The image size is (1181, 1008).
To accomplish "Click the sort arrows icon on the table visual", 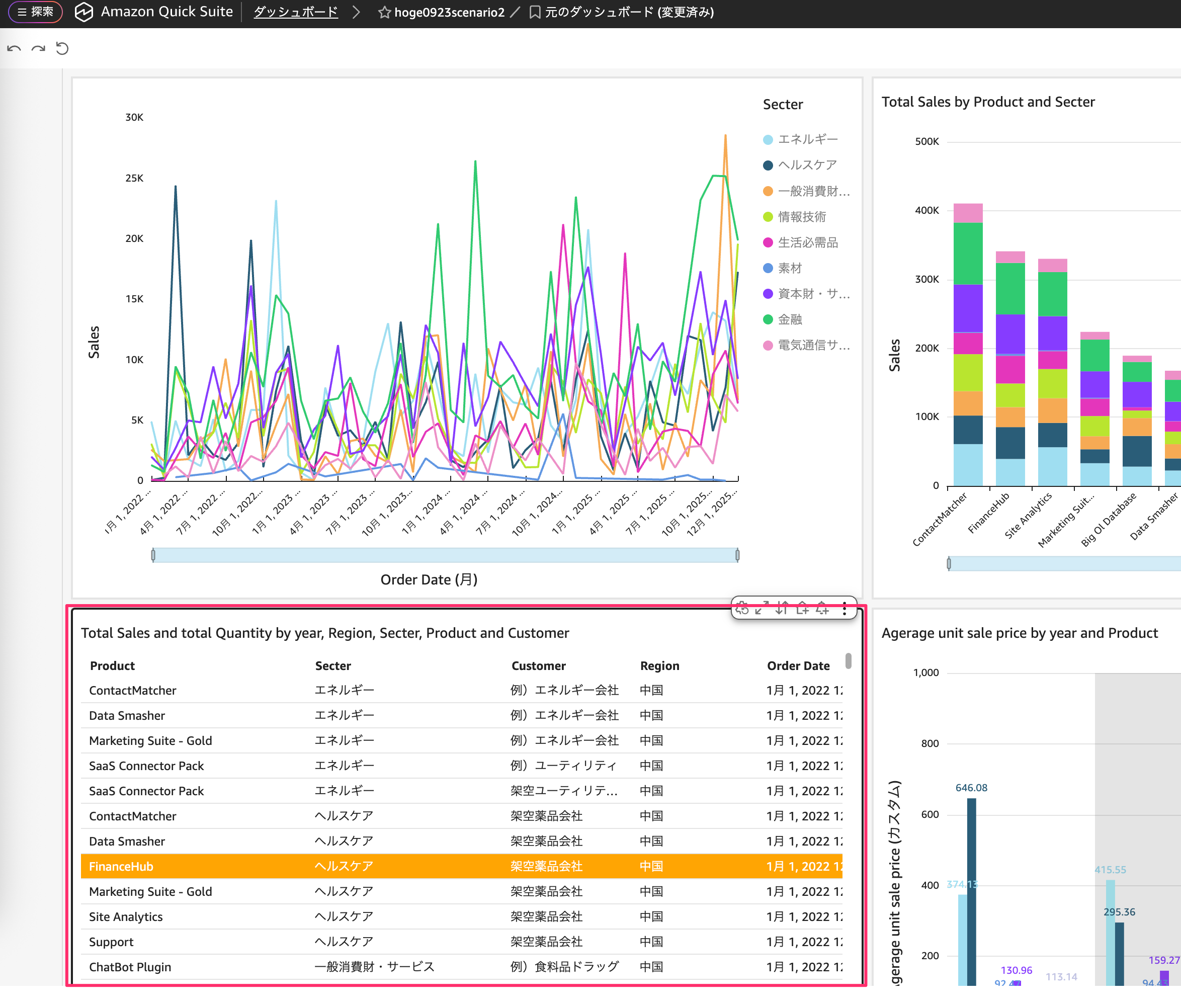I will tap(782, 608).
